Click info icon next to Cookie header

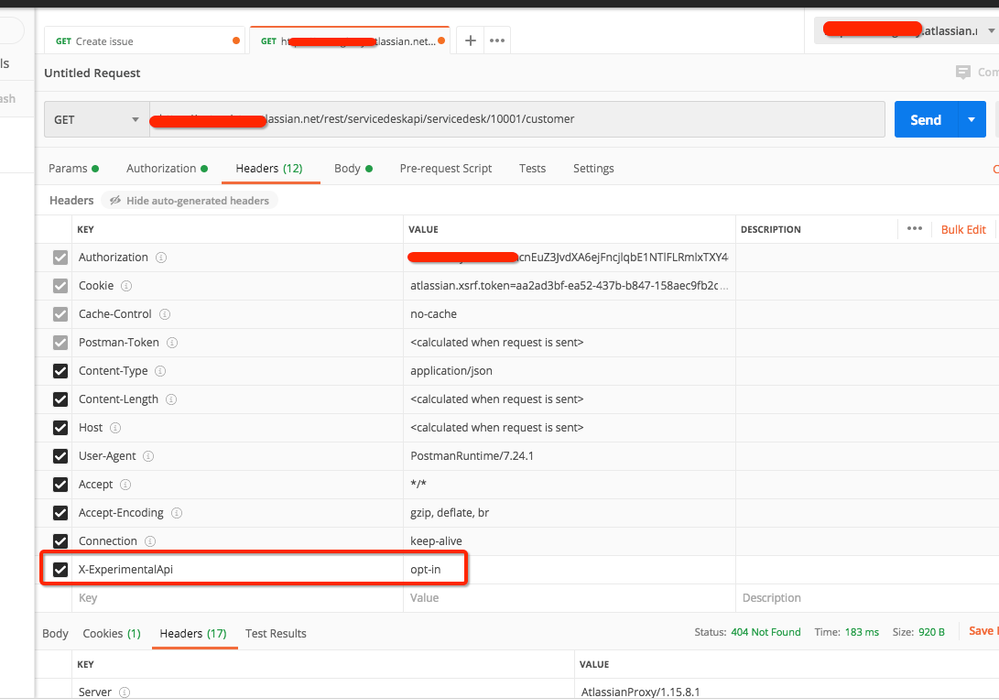click(x=126, y=286)
